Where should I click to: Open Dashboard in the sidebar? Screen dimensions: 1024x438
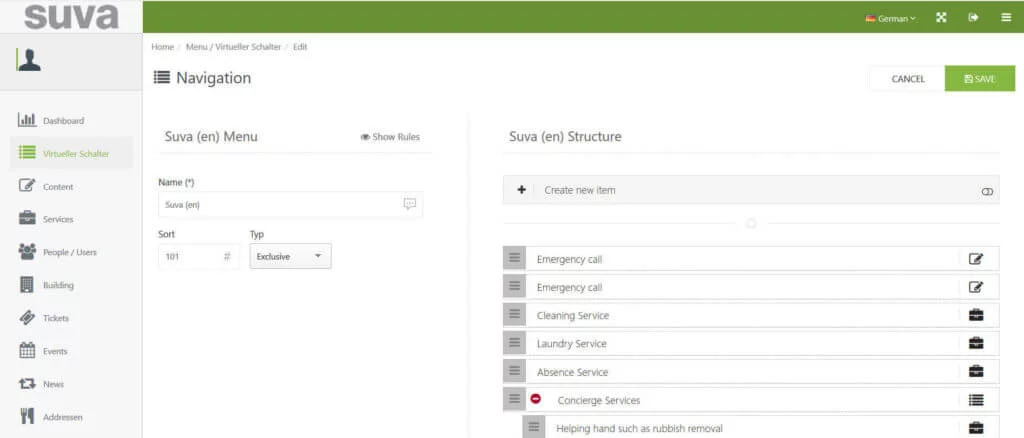(x=62, y=121)
